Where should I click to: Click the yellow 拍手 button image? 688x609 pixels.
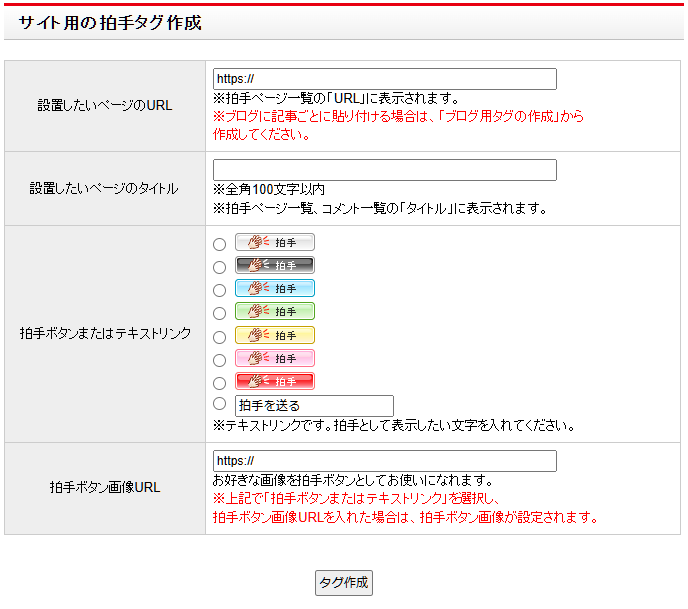click(x=275, y=335)
